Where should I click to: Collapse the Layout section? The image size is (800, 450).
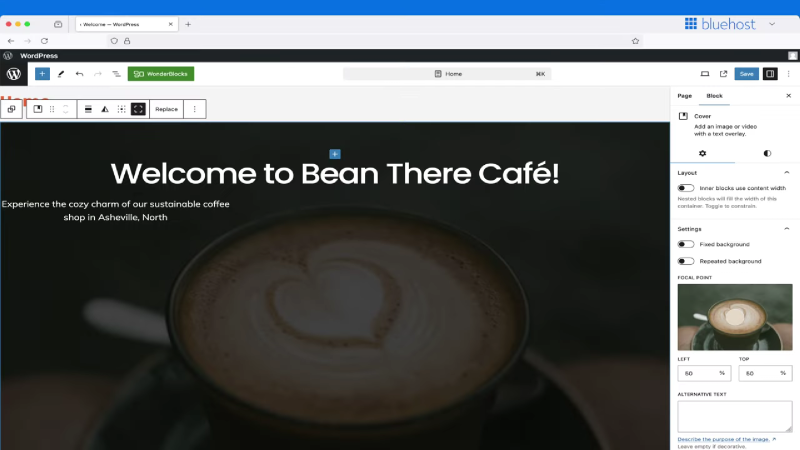tap(786, 172)
